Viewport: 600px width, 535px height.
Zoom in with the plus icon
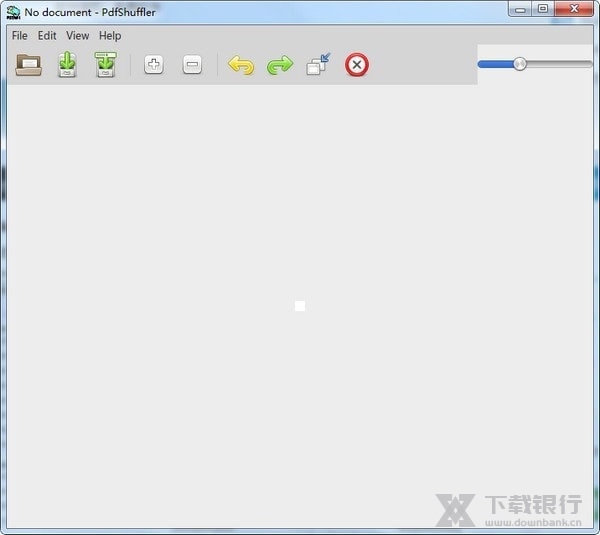point(154,64)
